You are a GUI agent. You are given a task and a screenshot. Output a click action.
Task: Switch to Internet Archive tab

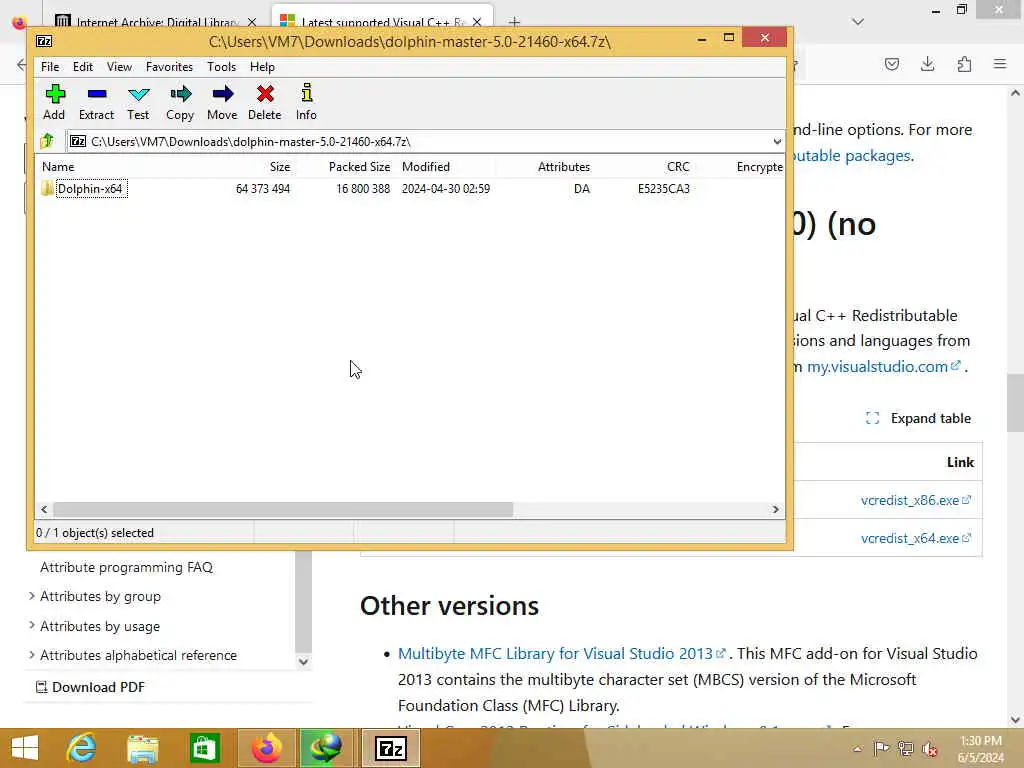(155, 22)
